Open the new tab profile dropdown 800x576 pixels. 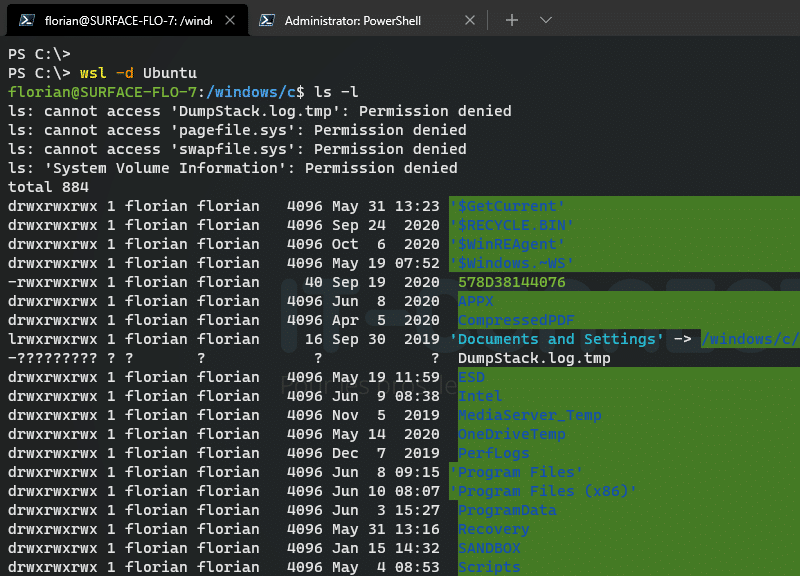click(x=545, y=20)
